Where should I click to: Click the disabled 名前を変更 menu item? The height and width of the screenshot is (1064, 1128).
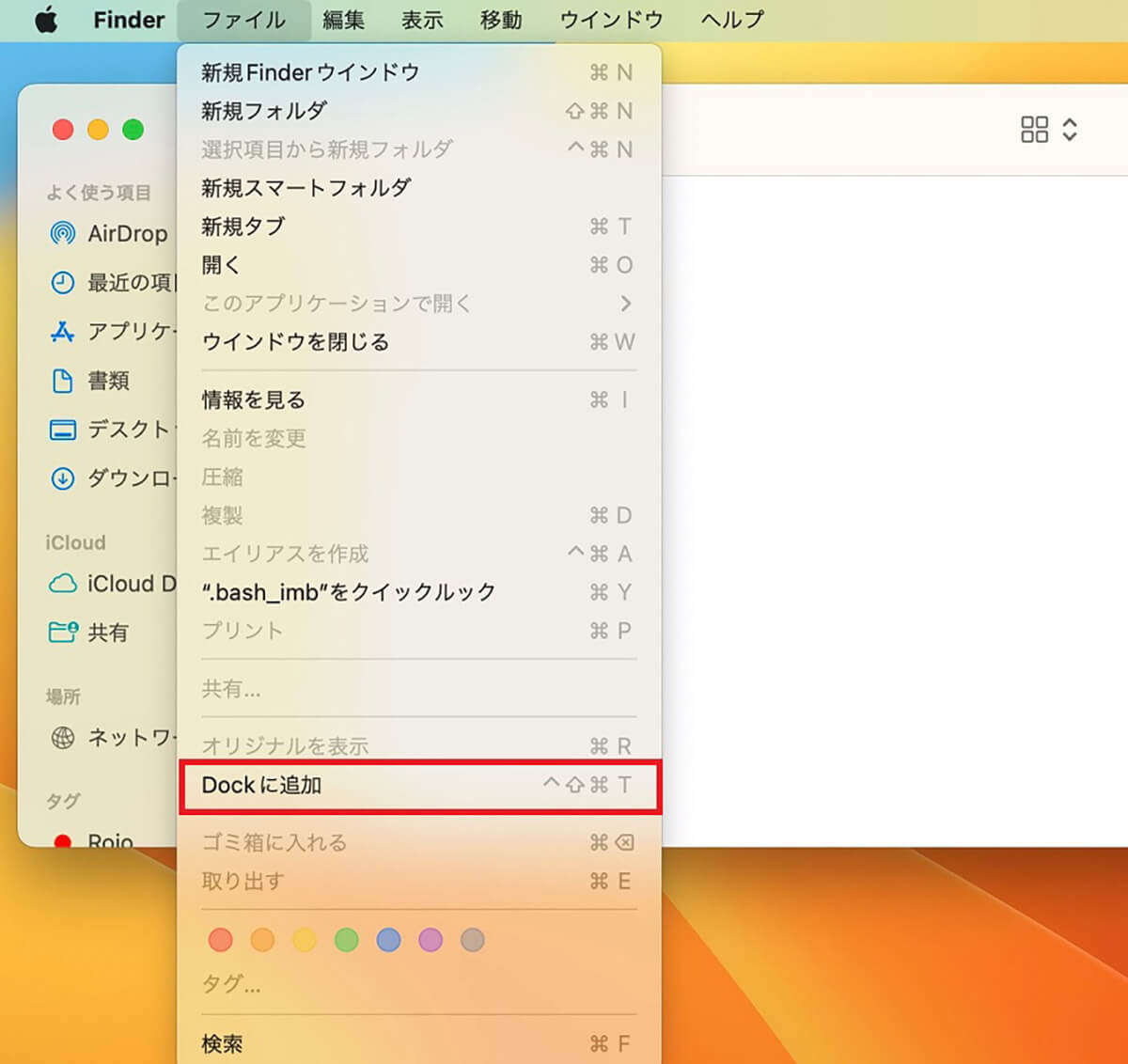[x=419, y=439]
